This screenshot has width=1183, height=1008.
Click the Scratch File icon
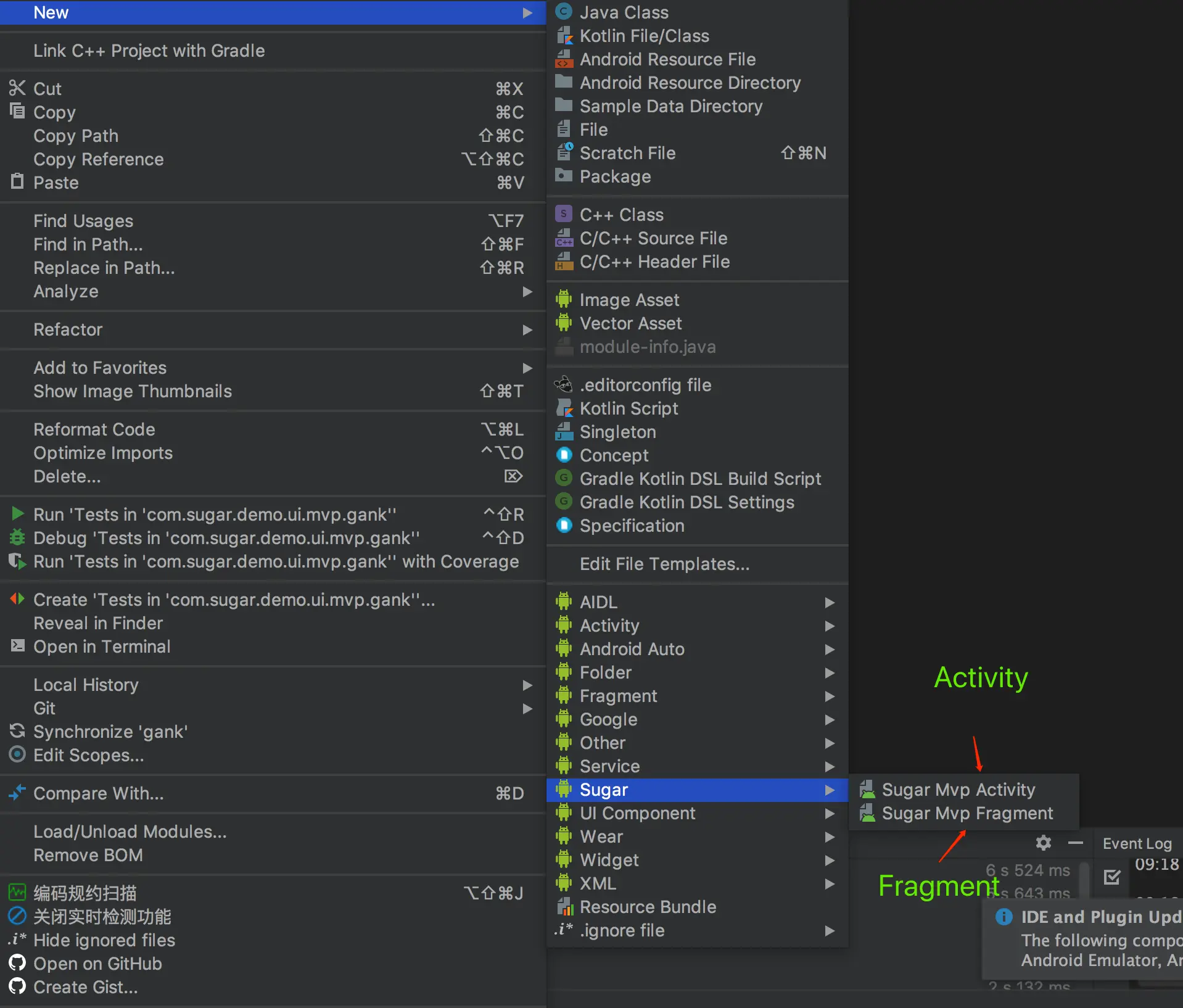tap(564, 152)
